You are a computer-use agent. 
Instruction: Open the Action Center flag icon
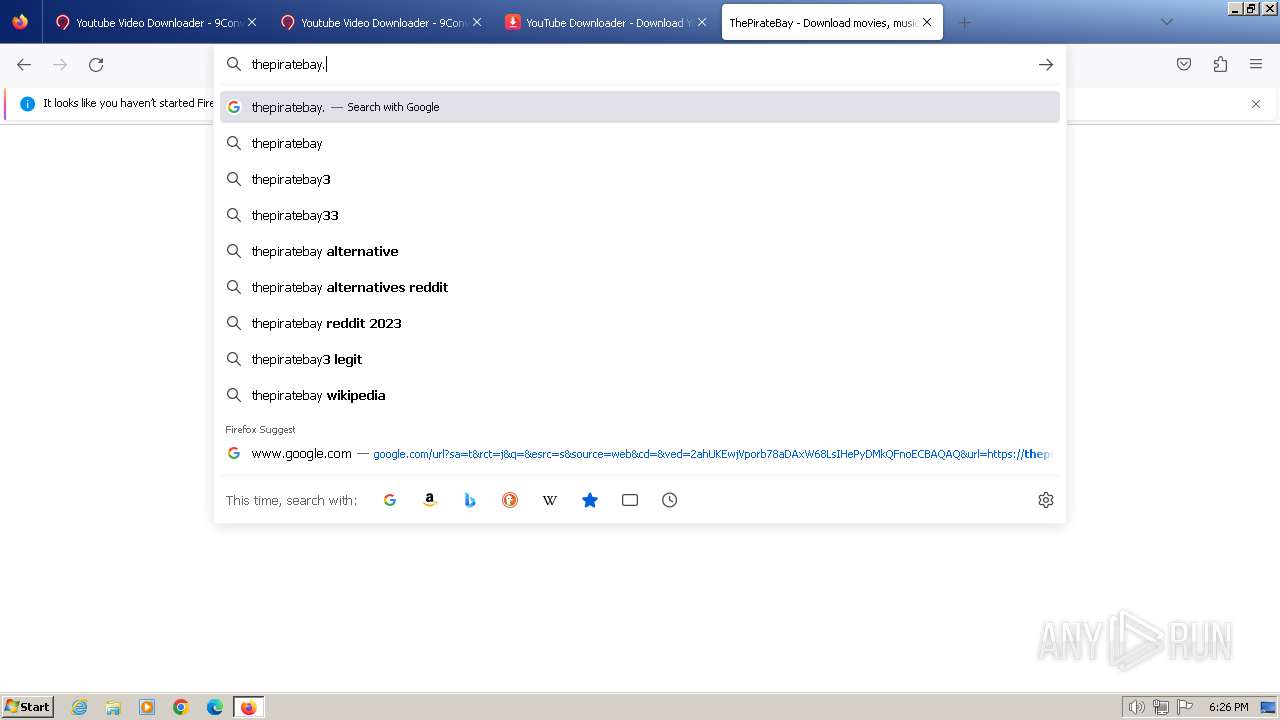tap(1184, 707)
